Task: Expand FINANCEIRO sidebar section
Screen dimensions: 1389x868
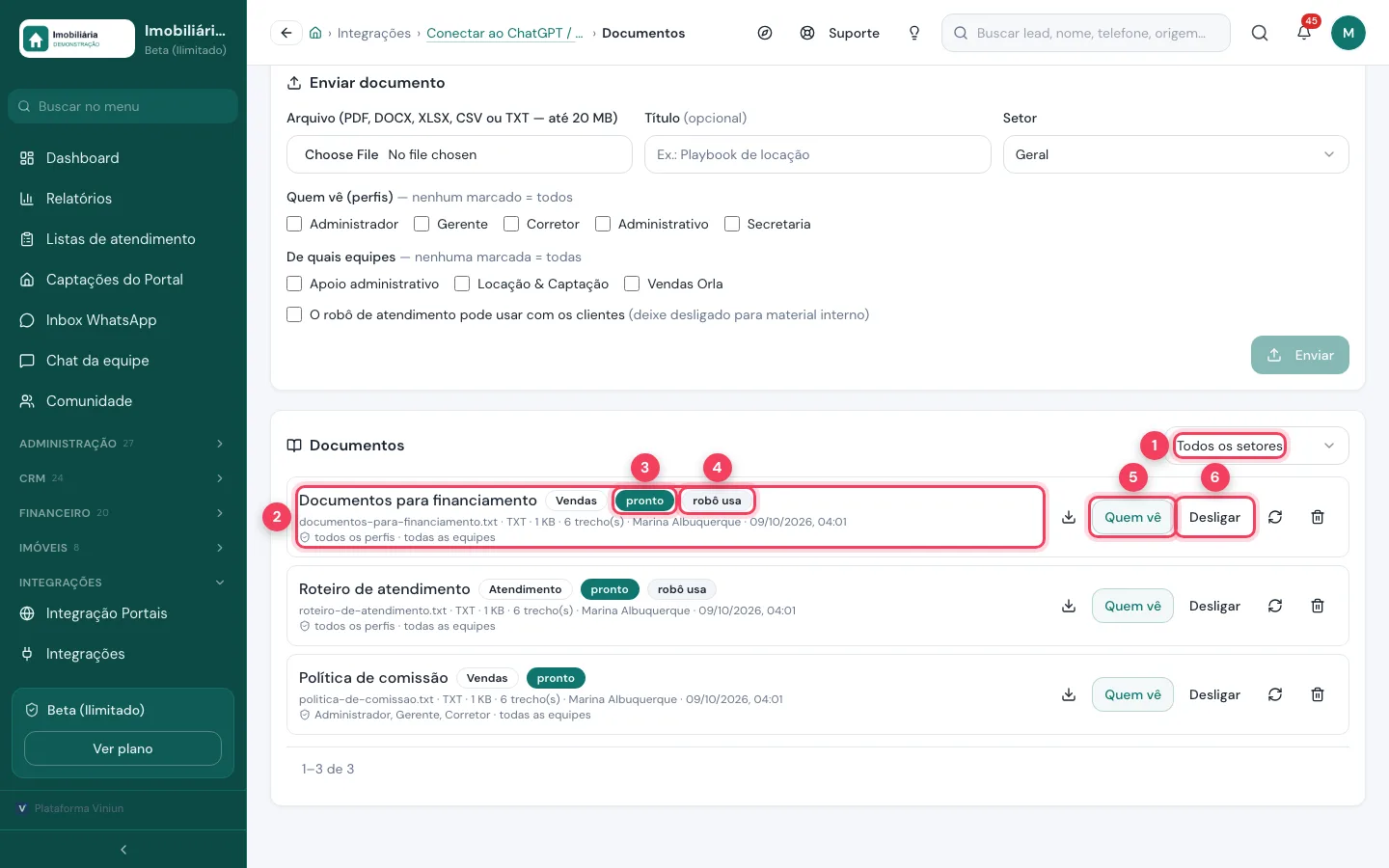Action: click(123, 513)
